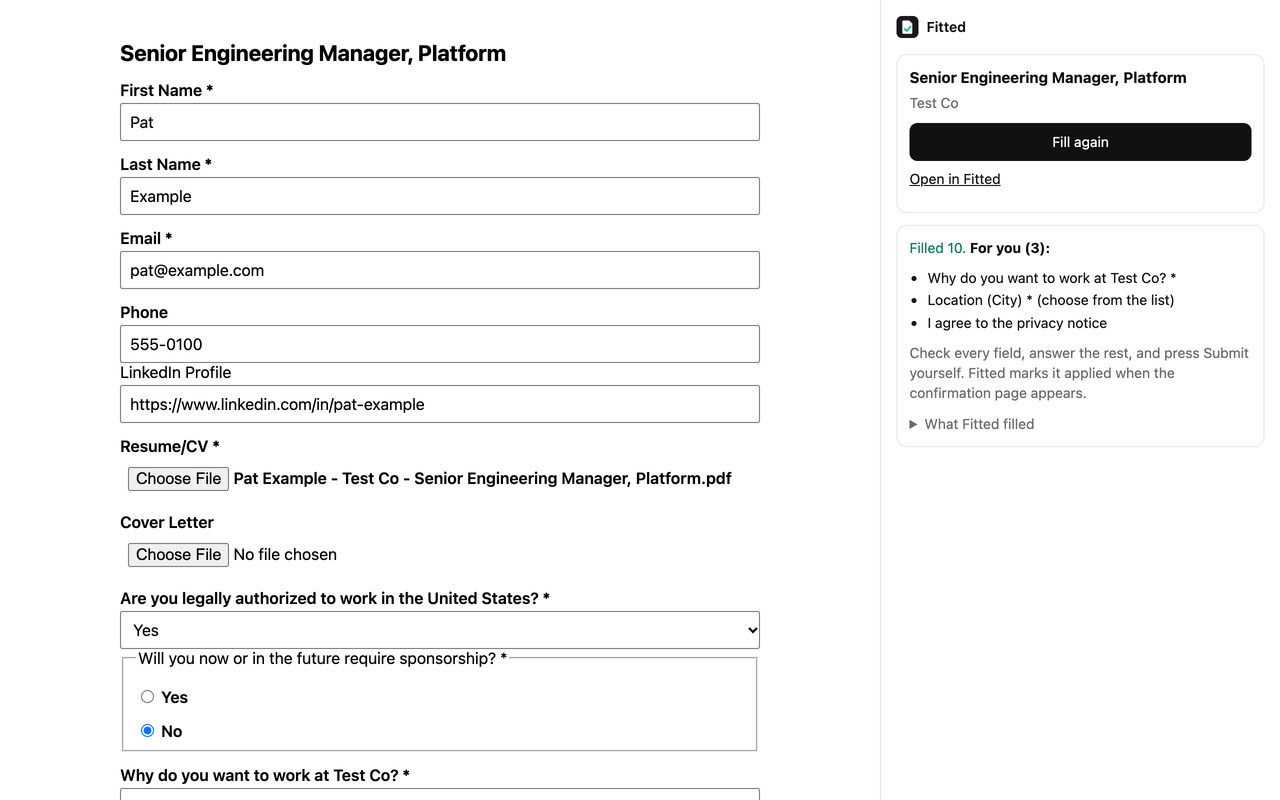Click the attached resume PDF file name
This screenshot has width=1280, height=800.
tap(482, 479)
